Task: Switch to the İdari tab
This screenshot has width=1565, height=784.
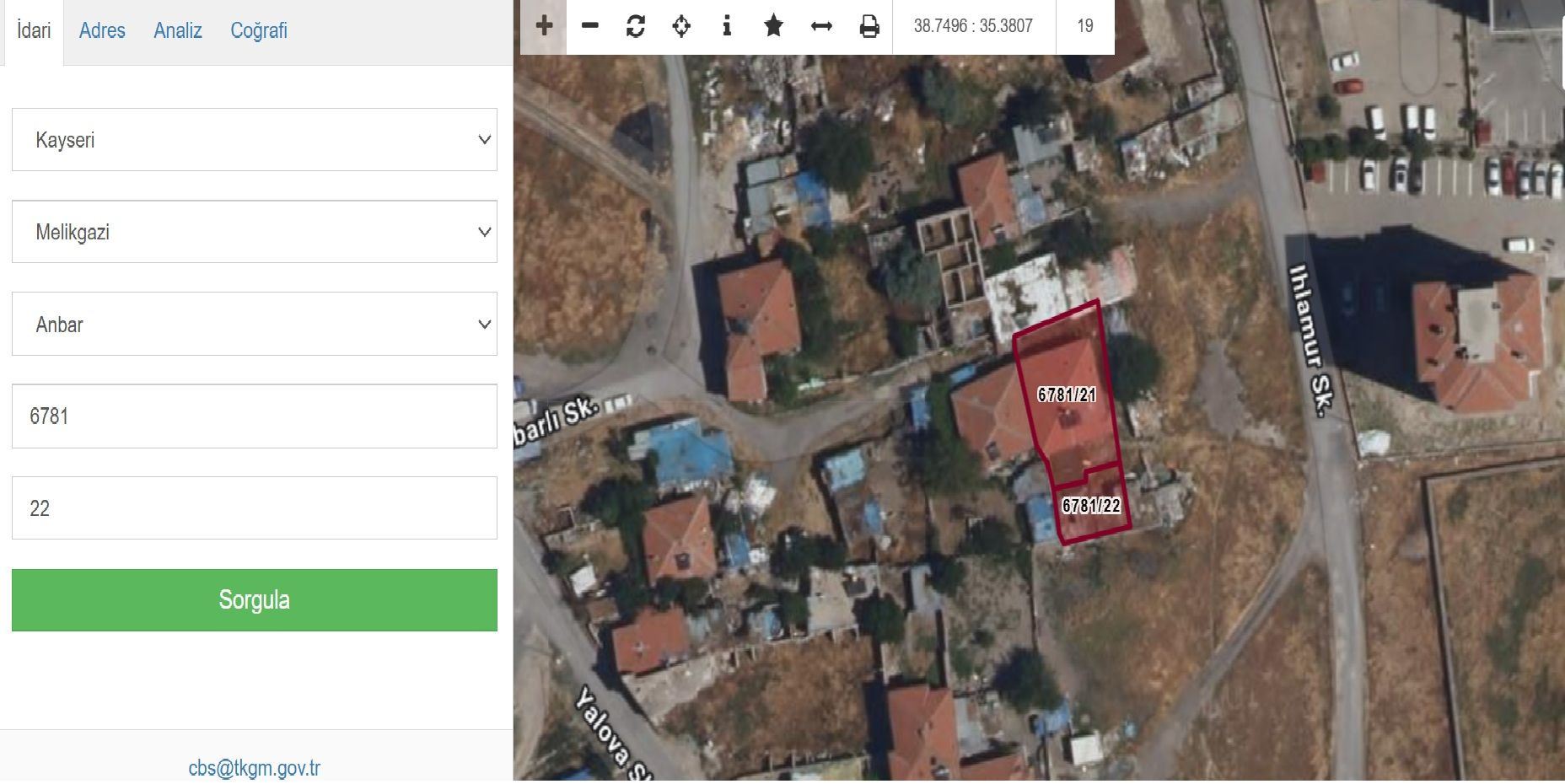Action: tap(34, 31)
